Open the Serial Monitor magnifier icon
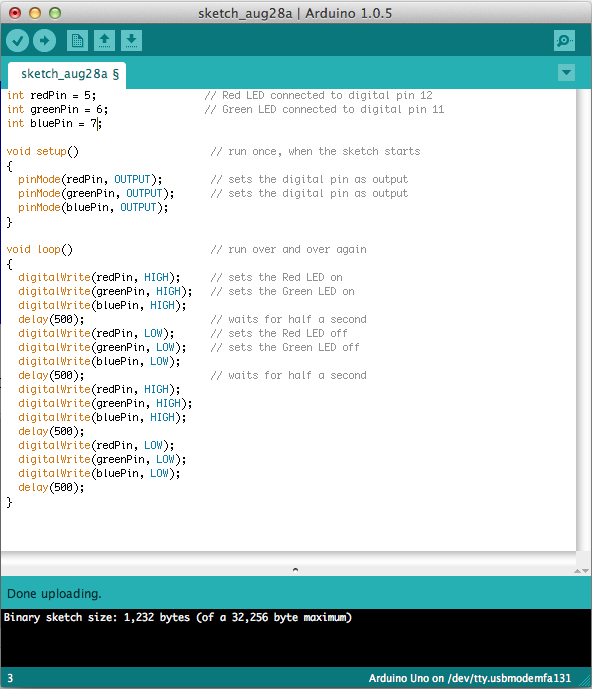 click(x=564, y=41)
